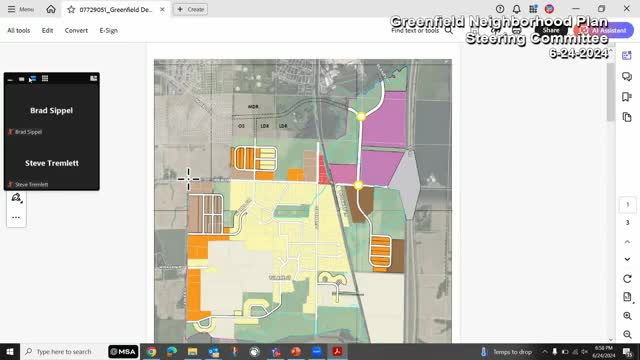Screen dimensions: 640x360
Task: Open the Adobe apps grid icon
Action: click(533, 9)
